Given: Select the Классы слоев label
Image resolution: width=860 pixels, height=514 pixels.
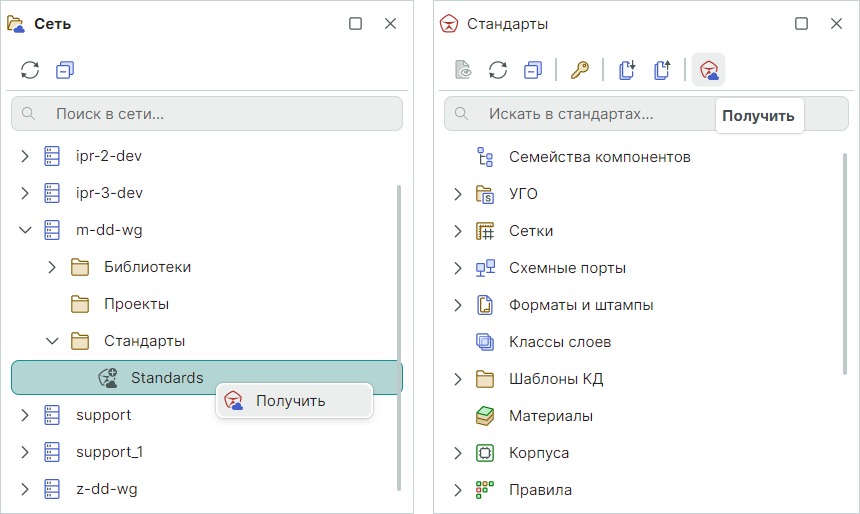Looking at the screenshot, I should pos(560,342).
